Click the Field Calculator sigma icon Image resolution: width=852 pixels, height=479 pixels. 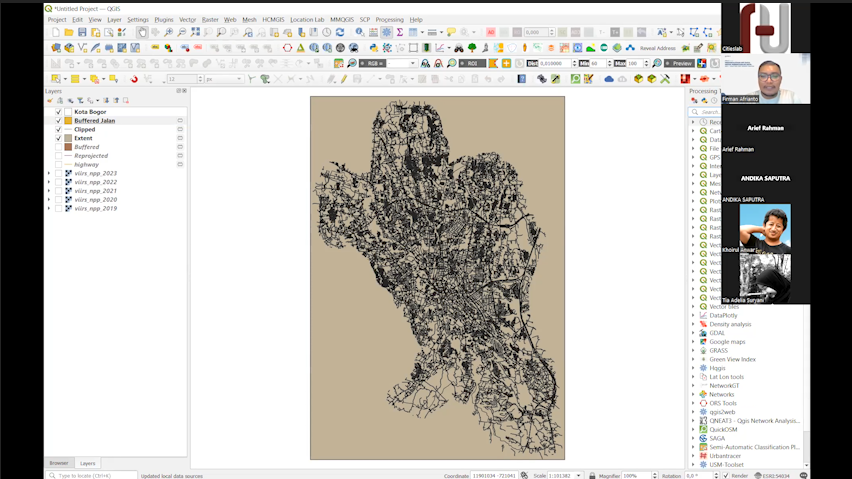tap(400, 32)
